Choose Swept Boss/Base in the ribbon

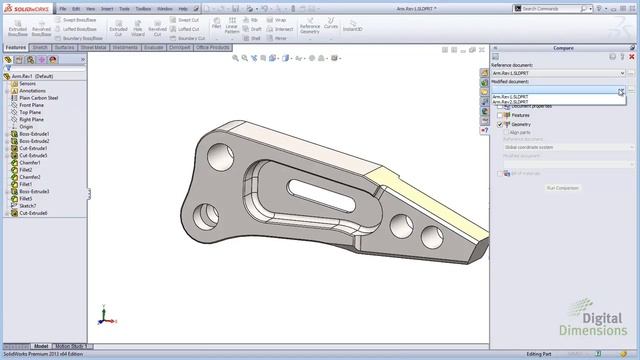[x=76, y=20]
